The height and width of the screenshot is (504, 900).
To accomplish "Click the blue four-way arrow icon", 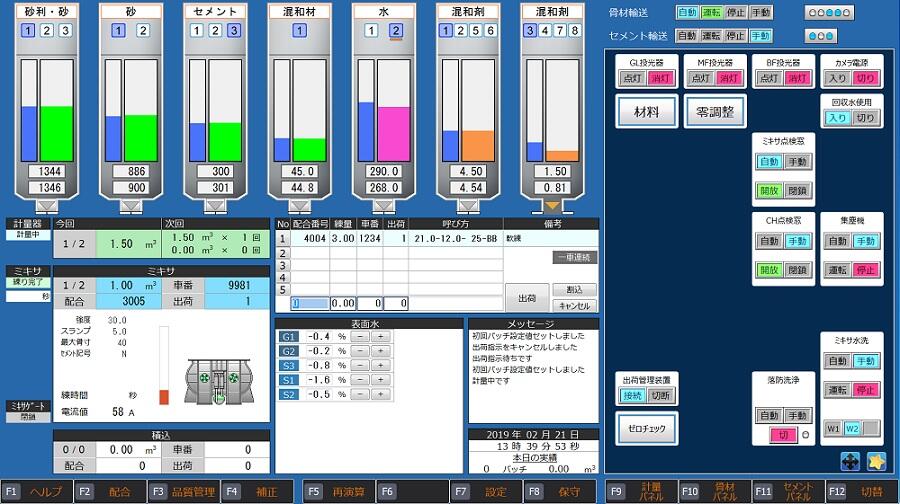I will [x=852, y=461].
